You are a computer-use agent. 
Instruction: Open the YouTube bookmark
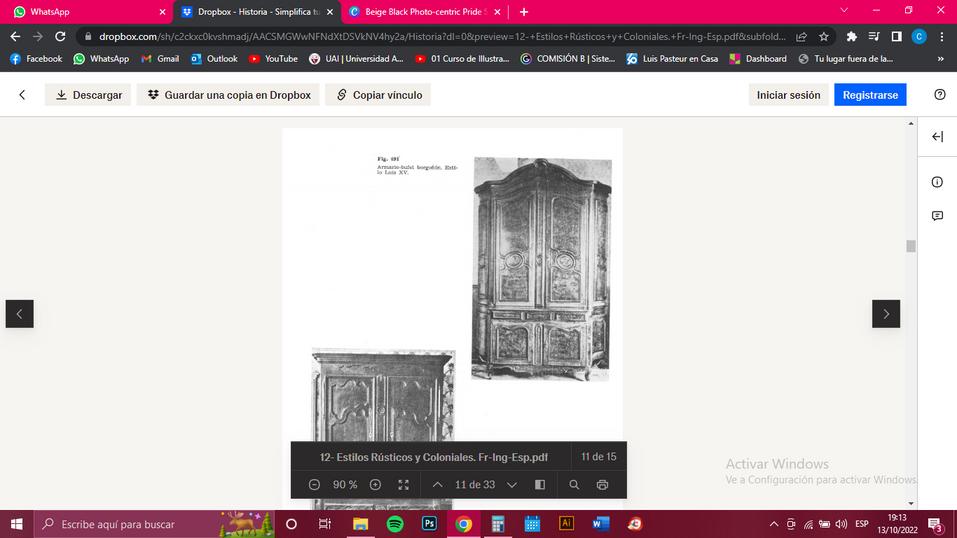pos(273,59)
